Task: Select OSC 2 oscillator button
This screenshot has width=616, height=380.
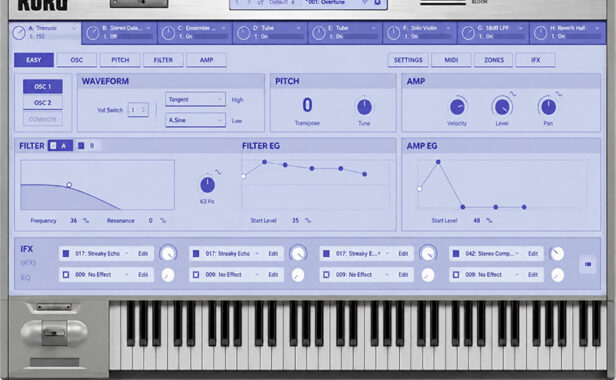Action: pos(42,103)
